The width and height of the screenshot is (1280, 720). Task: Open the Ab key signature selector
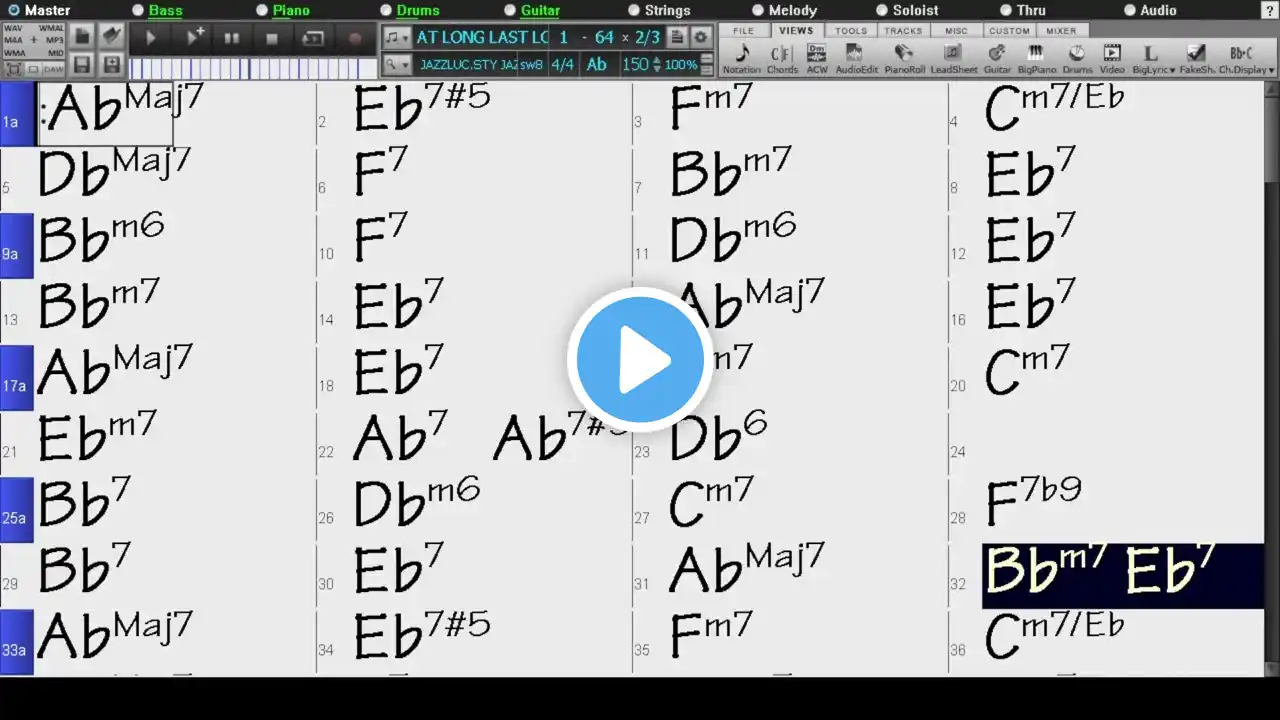[597, 64]
